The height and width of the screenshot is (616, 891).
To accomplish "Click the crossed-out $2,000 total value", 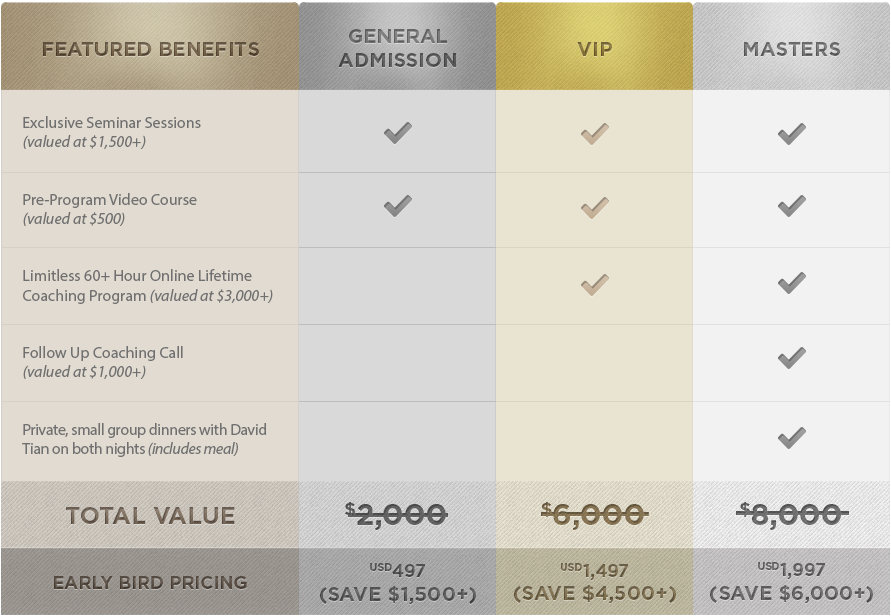I will coord(397,515).
